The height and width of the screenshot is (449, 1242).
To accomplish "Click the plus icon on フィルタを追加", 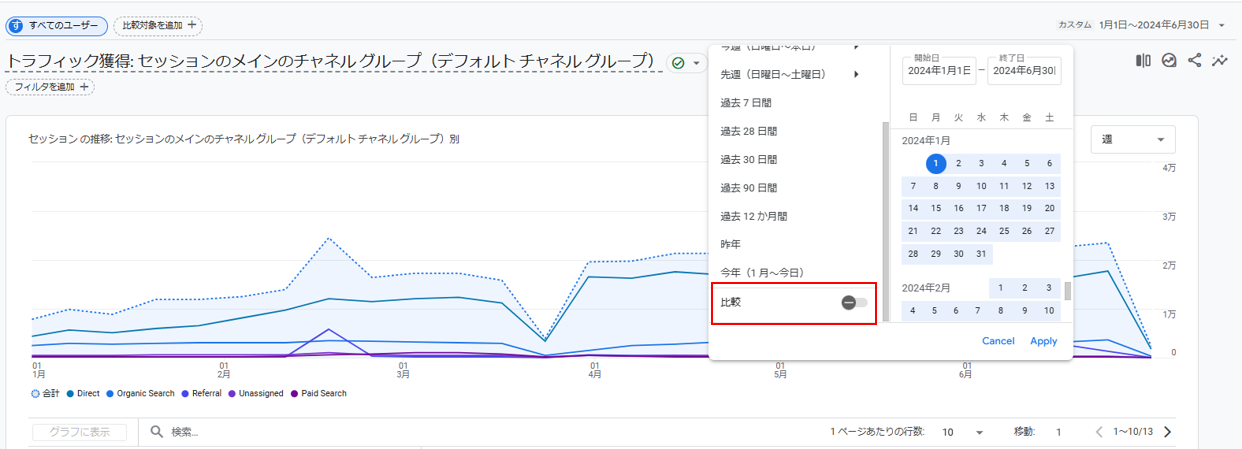I will (x=84, y=87).
